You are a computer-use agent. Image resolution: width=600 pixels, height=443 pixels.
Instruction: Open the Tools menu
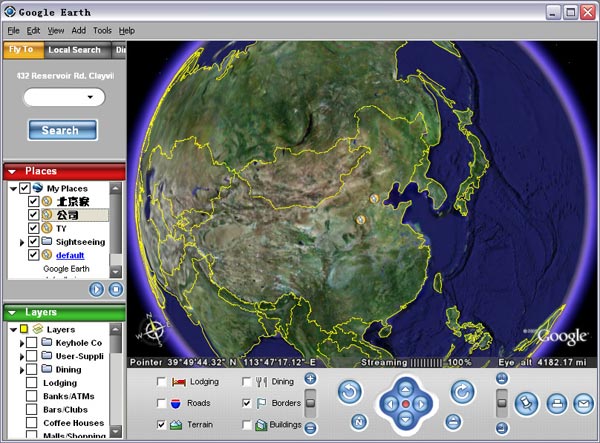pyautogui.click(x=102, y=31)
